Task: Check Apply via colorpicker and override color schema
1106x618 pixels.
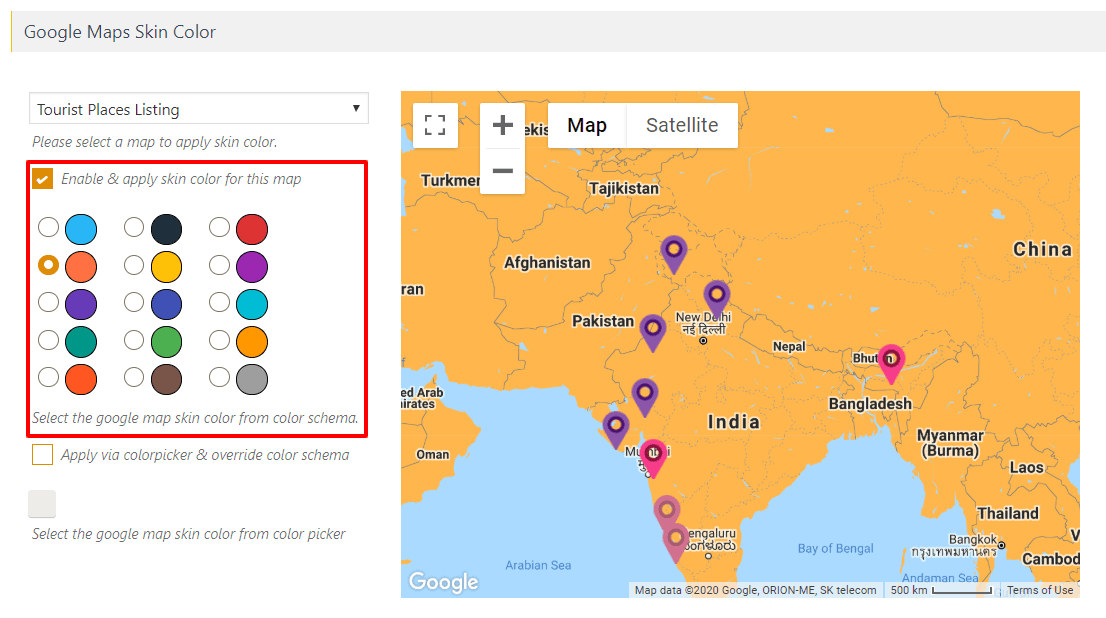Action: [x=41, y=454]
